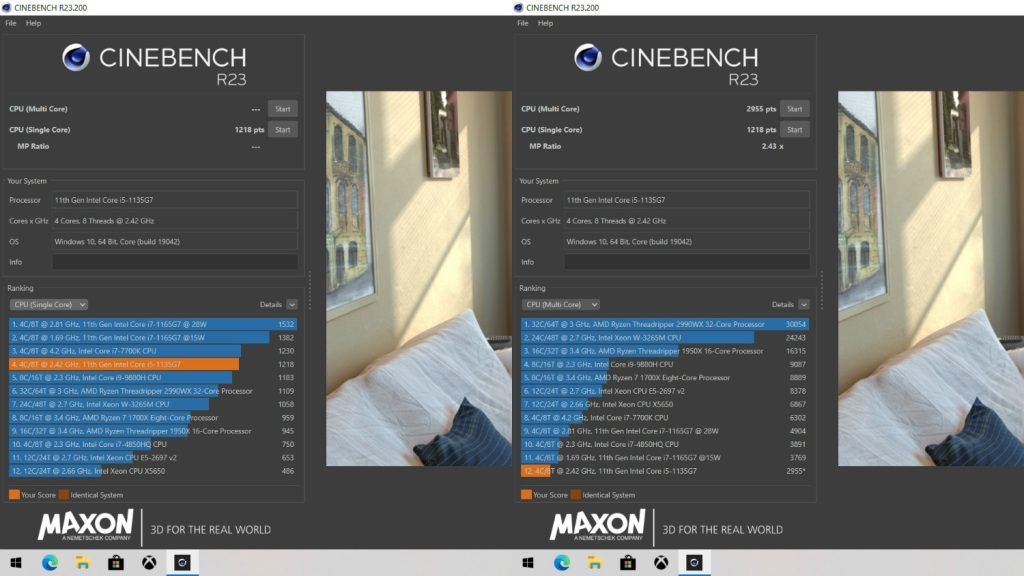Open Help menu in left Cinebench window

tap(33, 23)
